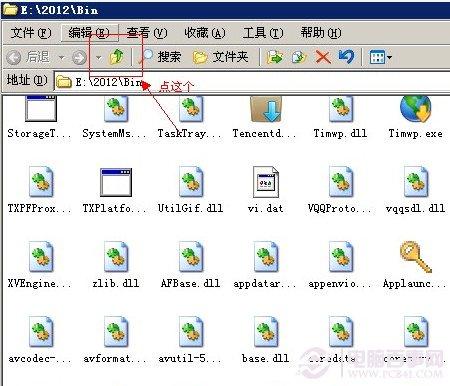Open the 查看(V) menu

tap(147, 33)
